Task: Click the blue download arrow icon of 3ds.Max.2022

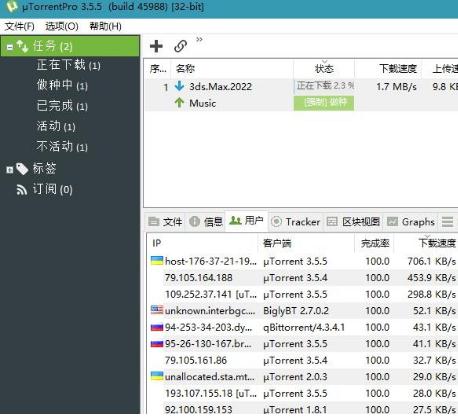Action: [179, 86]
